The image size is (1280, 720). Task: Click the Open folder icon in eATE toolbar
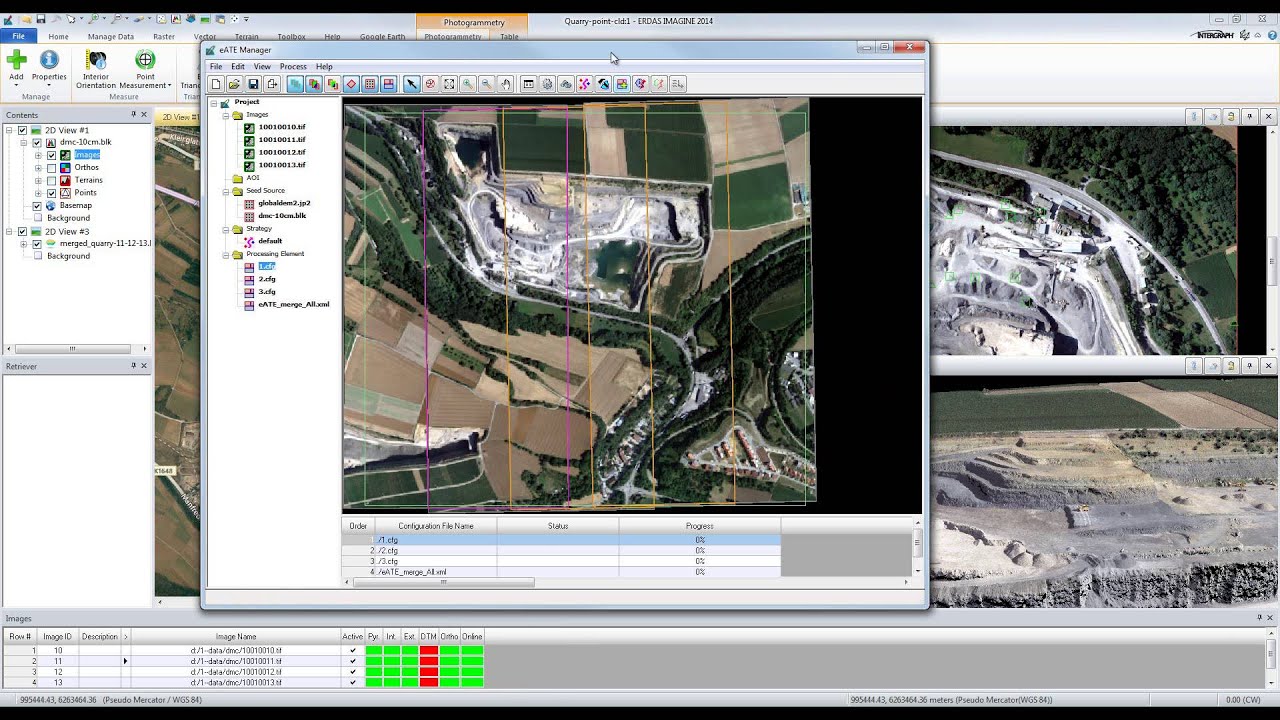[234, 85]
